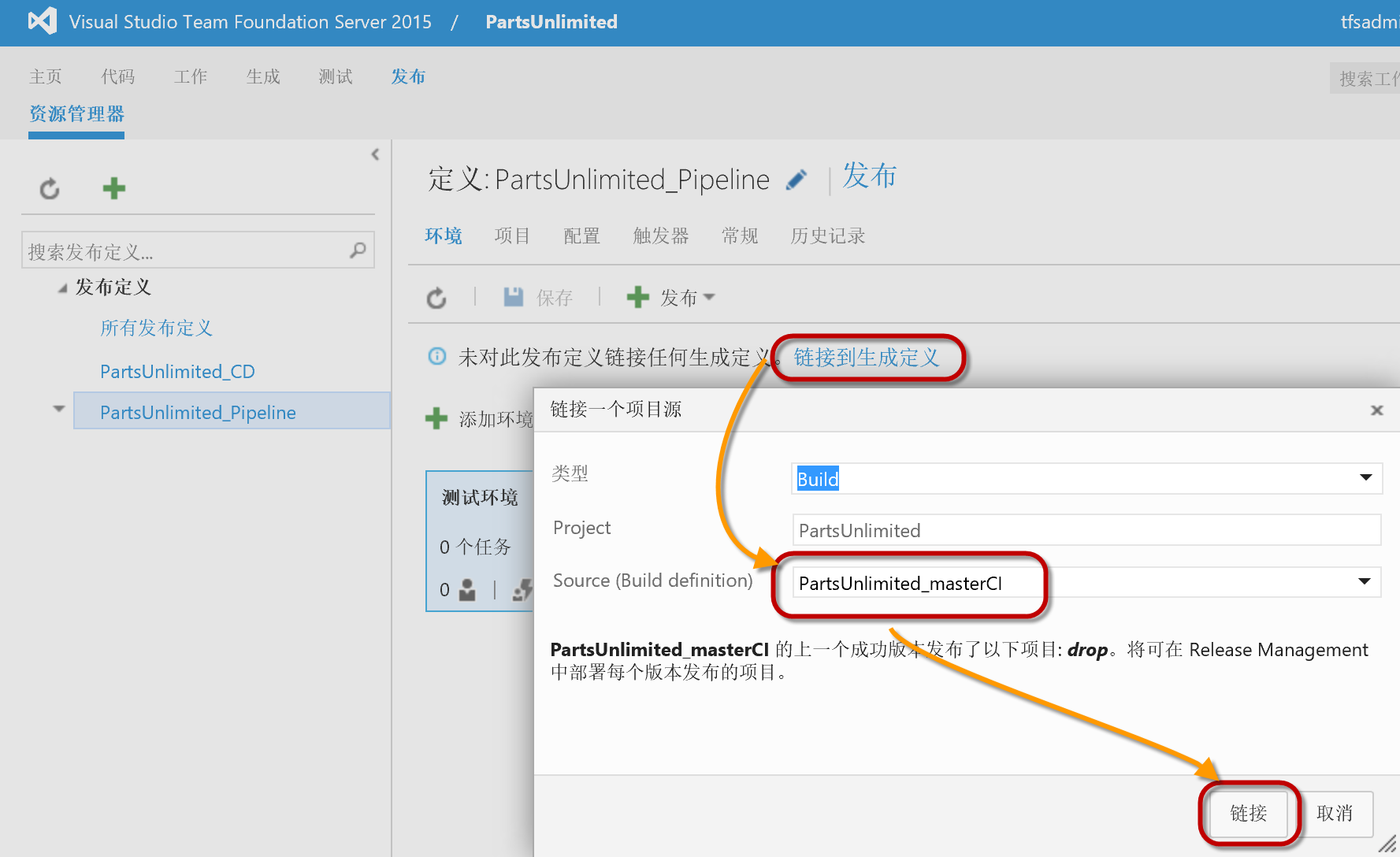Switch to the 配置 tab

point(582,236)
